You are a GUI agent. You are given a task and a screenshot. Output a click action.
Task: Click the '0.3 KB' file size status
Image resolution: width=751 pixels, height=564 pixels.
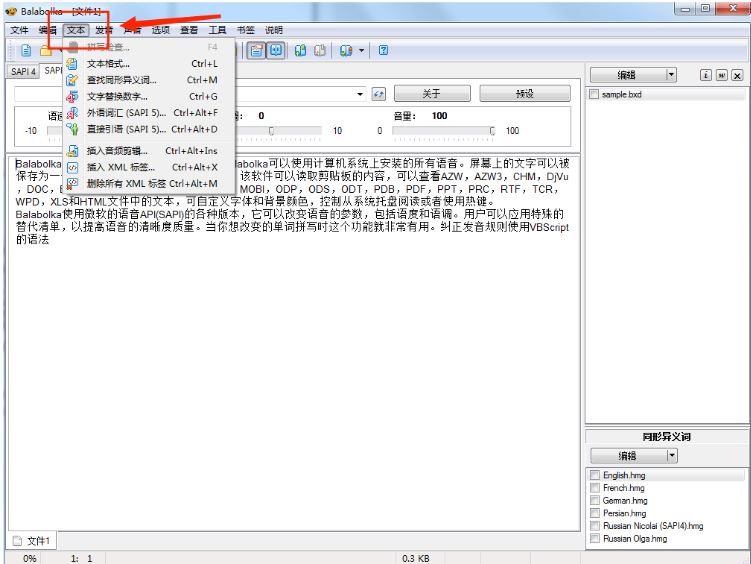[x=415, y=558]
